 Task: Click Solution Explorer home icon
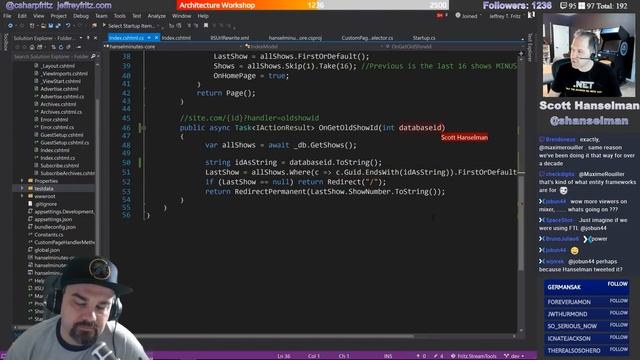point(32,47)
